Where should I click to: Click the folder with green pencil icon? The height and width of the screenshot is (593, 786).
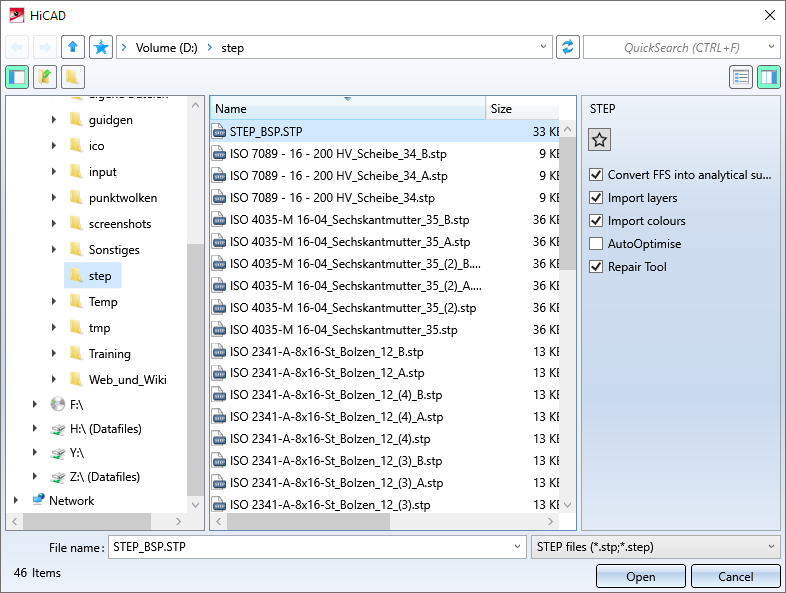tap(45, 77)
